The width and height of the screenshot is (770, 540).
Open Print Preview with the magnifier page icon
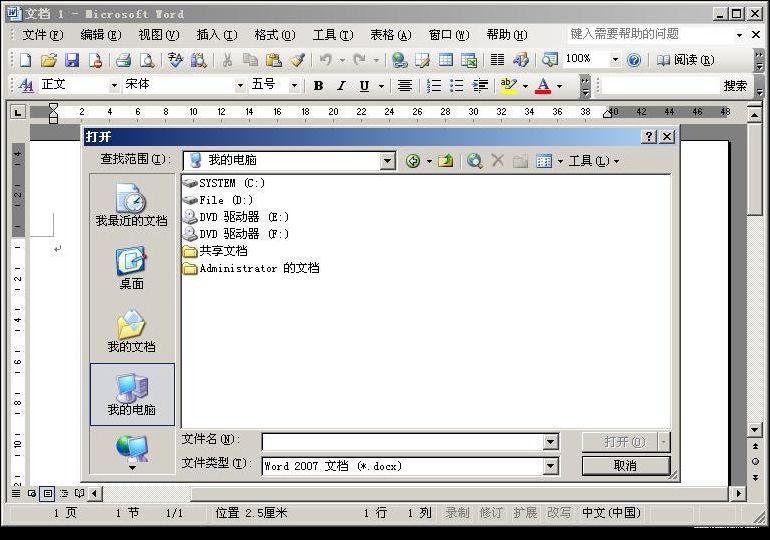(x=147, y=60)
